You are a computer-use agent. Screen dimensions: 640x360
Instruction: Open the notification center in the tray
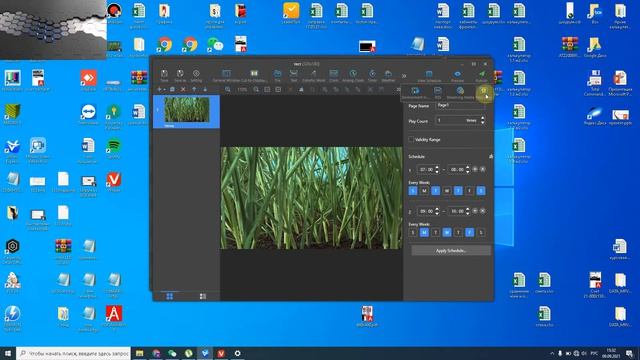coord(630,353)
